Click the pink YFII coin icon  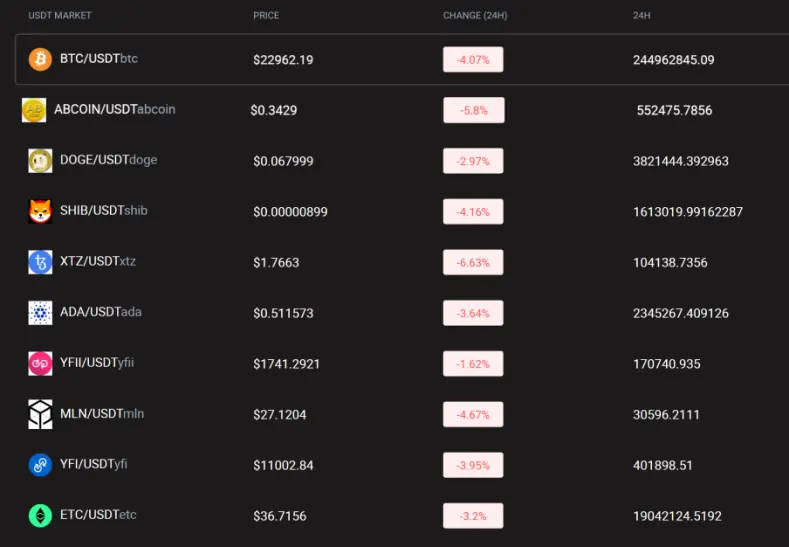[x=40, y=364]
